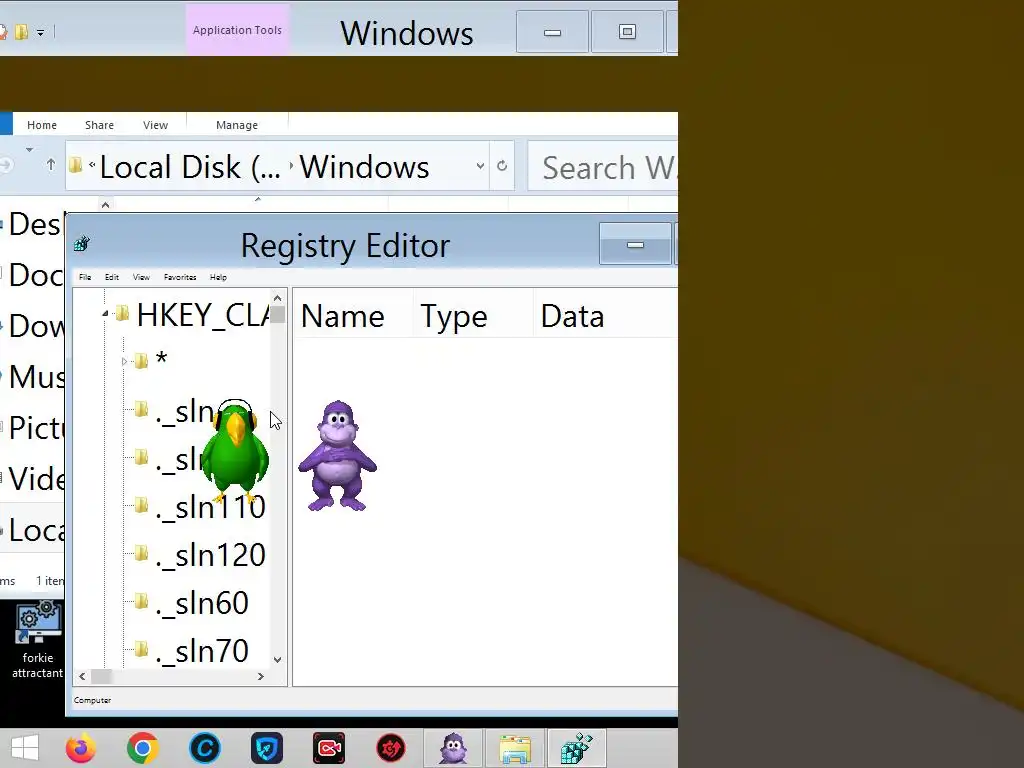Expand the * registry key
Image resolution: width=1024 pixels, height=768 pixels.
[x=124, y=361]
